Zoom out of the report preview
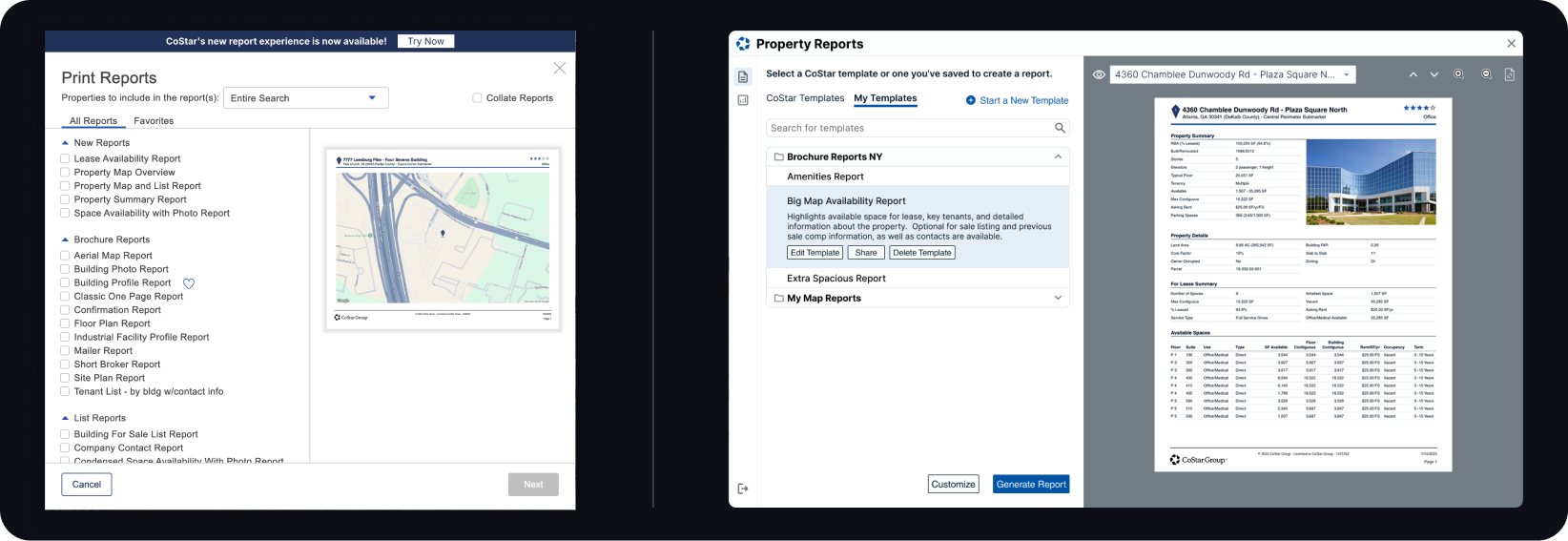The image size is (1568, 541). click(1486, 74)
